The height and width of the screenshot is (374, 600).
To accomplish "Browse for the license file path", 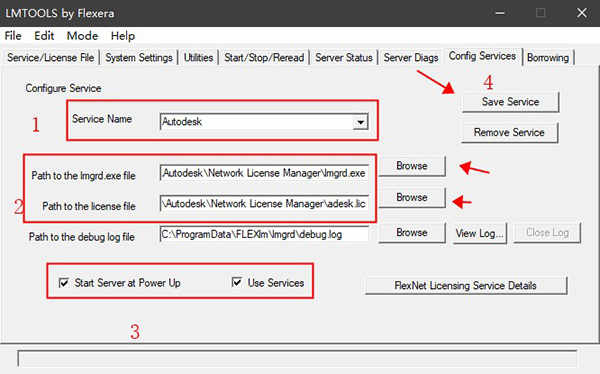I will click(412, 197).
